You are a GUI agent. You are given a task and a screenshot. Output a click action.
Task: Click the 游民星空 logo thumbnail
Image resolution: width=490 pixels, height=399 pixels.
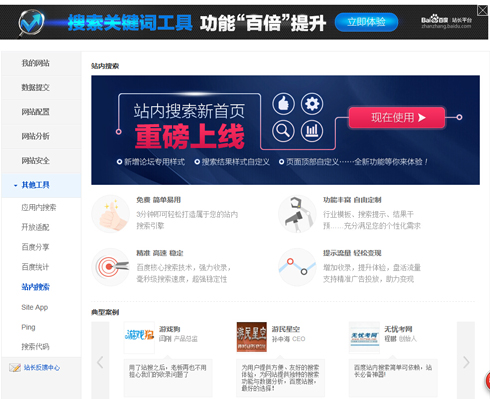click(252, 337)
